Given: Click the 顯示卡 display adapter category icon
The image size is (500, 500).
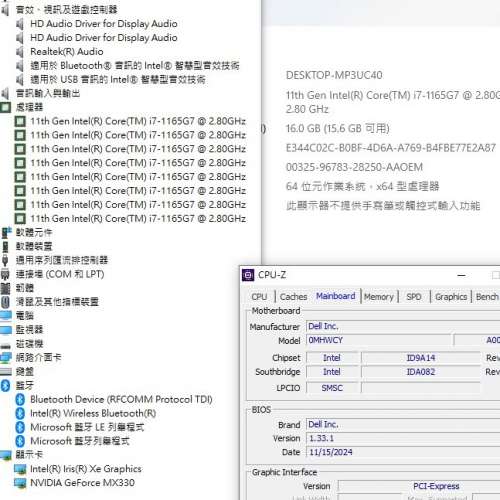Looking at the screenshot, I should pos(6,455).
